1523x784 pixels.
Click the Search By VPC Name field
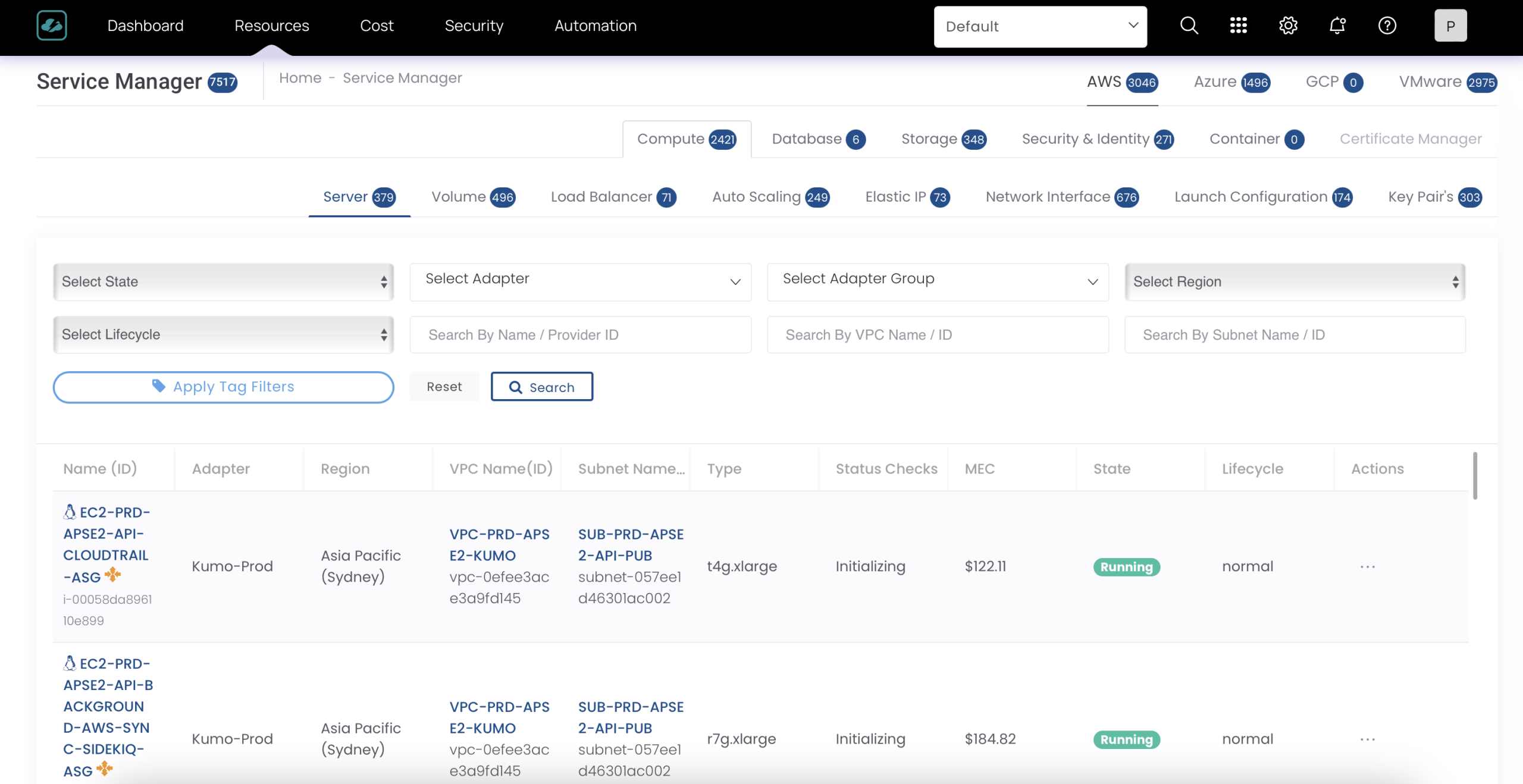938,335
